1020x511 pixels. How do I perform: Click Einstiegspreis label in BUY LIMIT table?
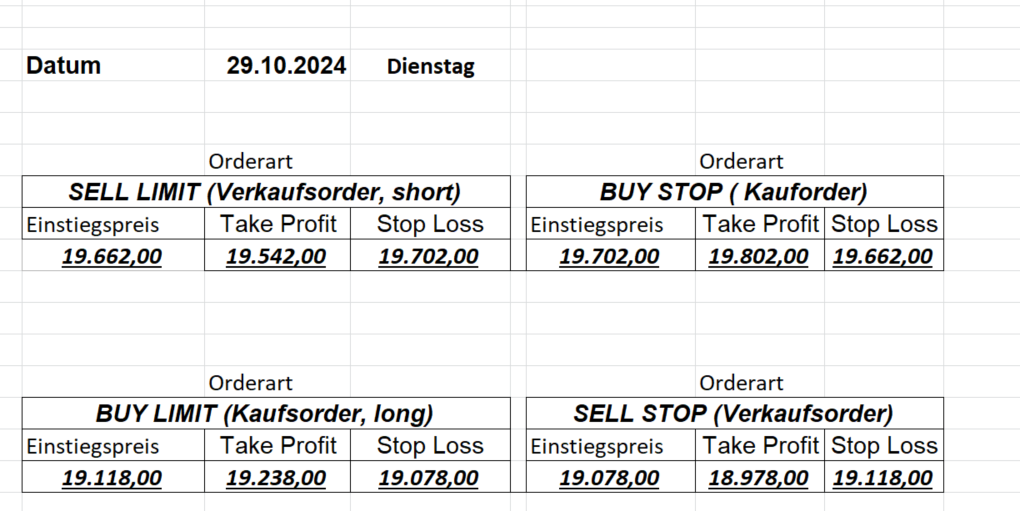(92, 446)
